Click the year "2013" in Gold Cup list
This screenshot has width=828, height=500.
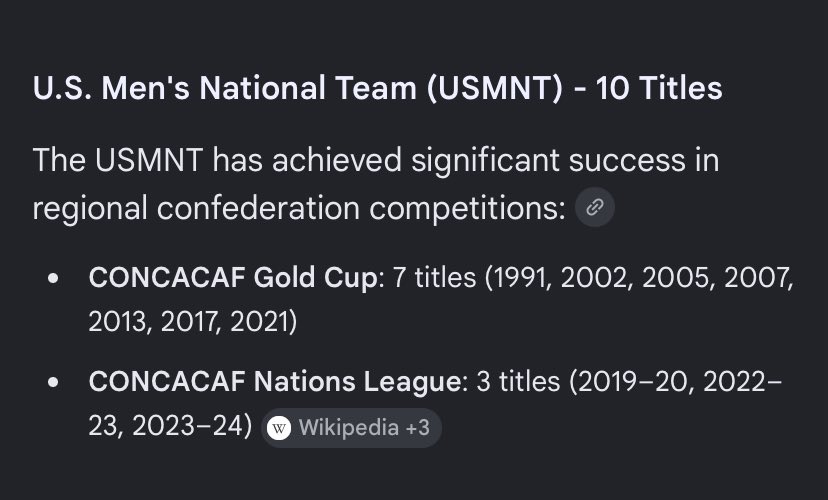[120, 321]
